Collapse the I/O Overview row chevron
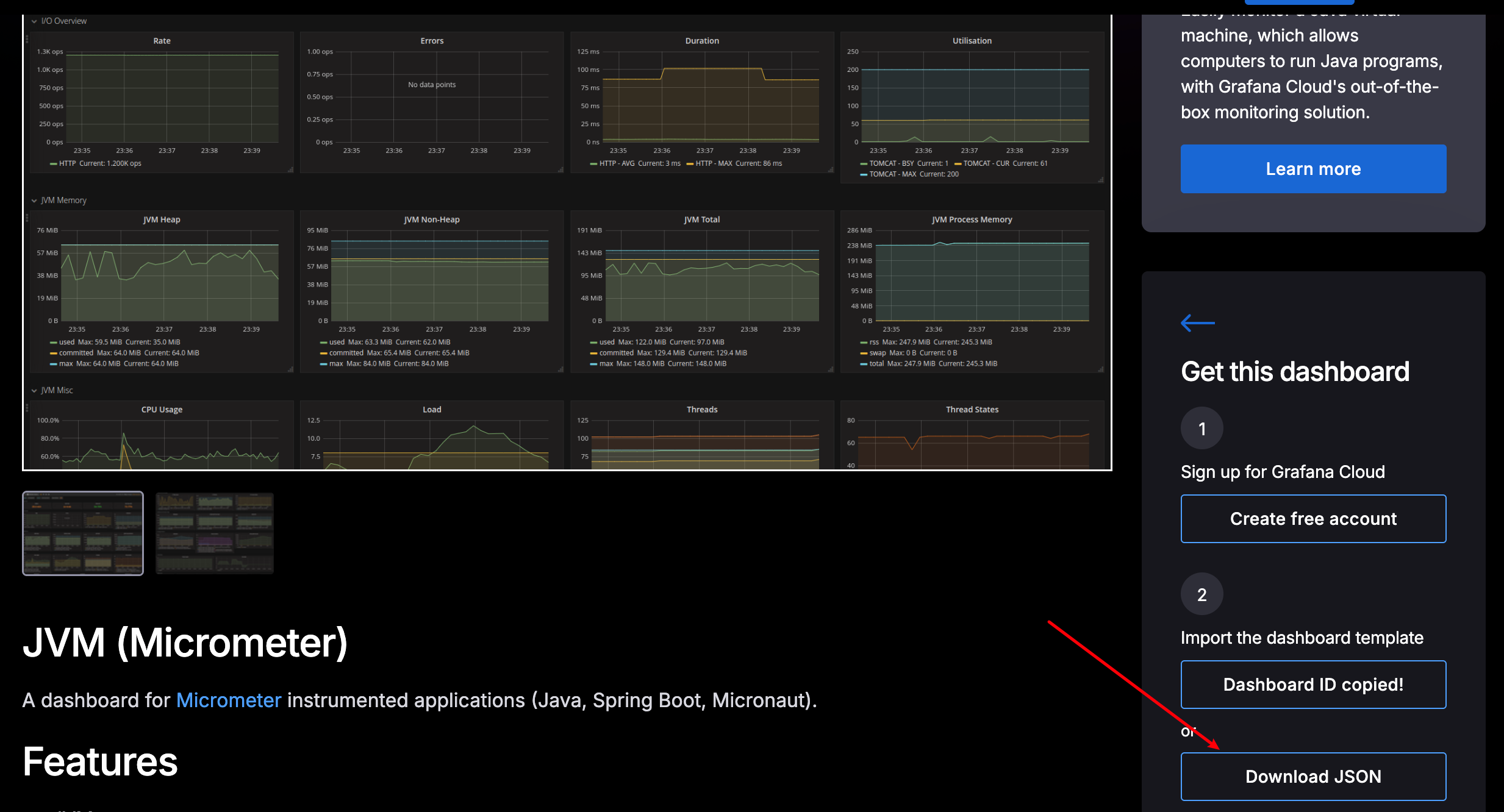 (34, 21)
